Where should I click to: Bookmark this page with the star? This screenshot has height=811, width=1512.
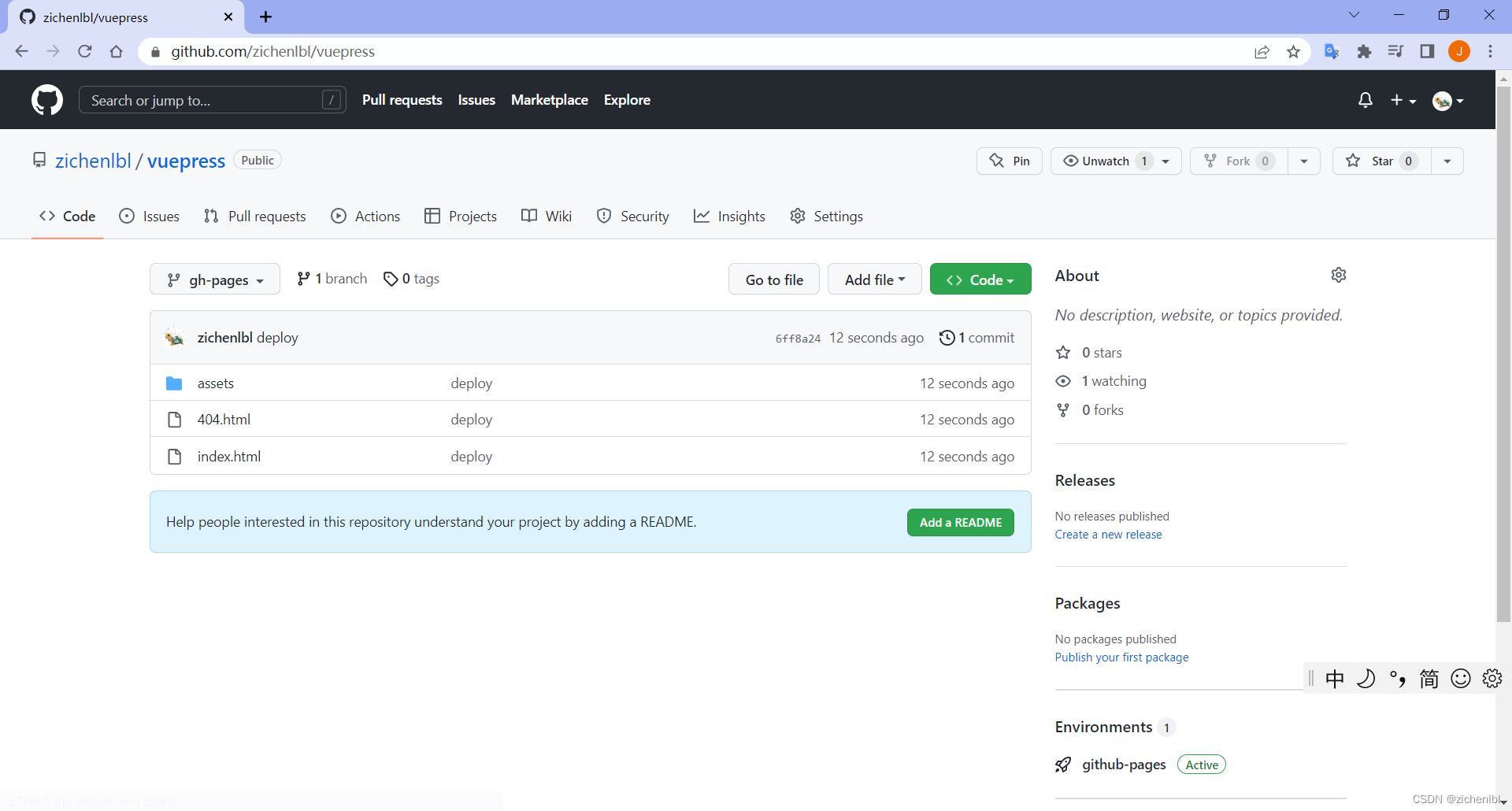(x=1293, y=51)
